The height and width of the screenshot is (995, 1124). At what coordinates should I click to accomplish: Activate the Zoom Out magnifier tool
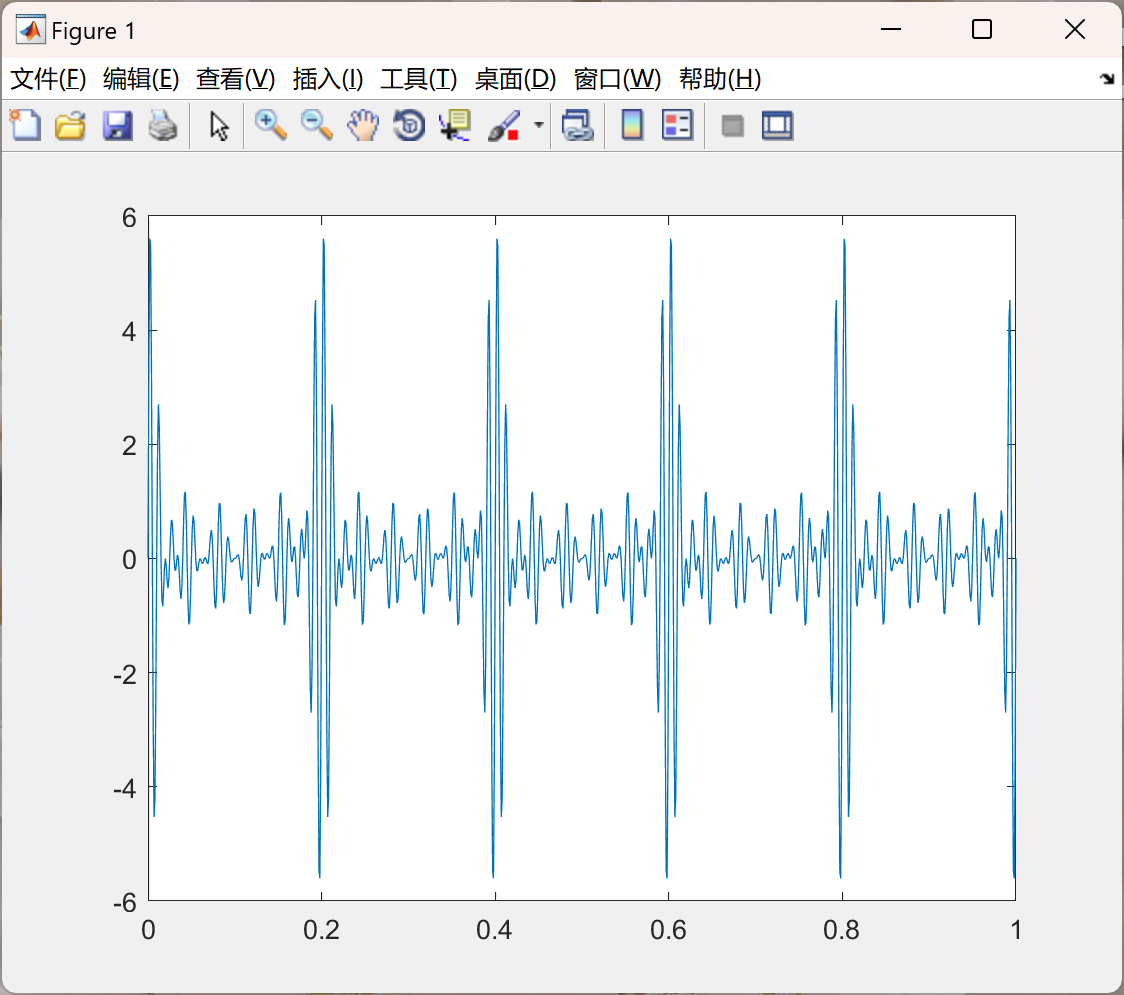(x=317, y=125)
